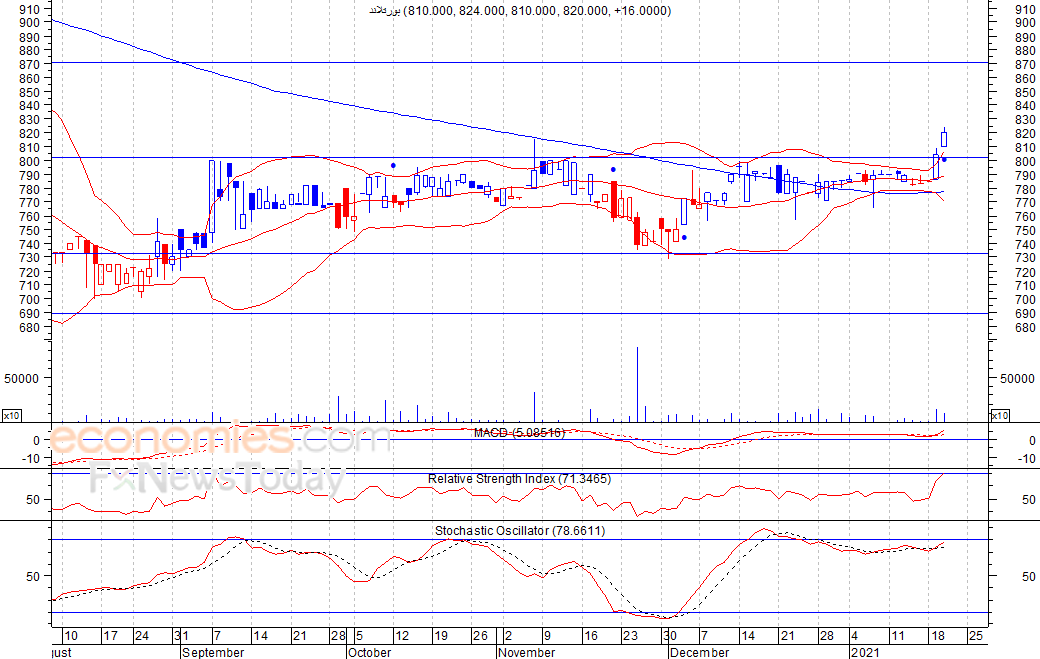
Task: Click the October month label
Action: (369, 652)
